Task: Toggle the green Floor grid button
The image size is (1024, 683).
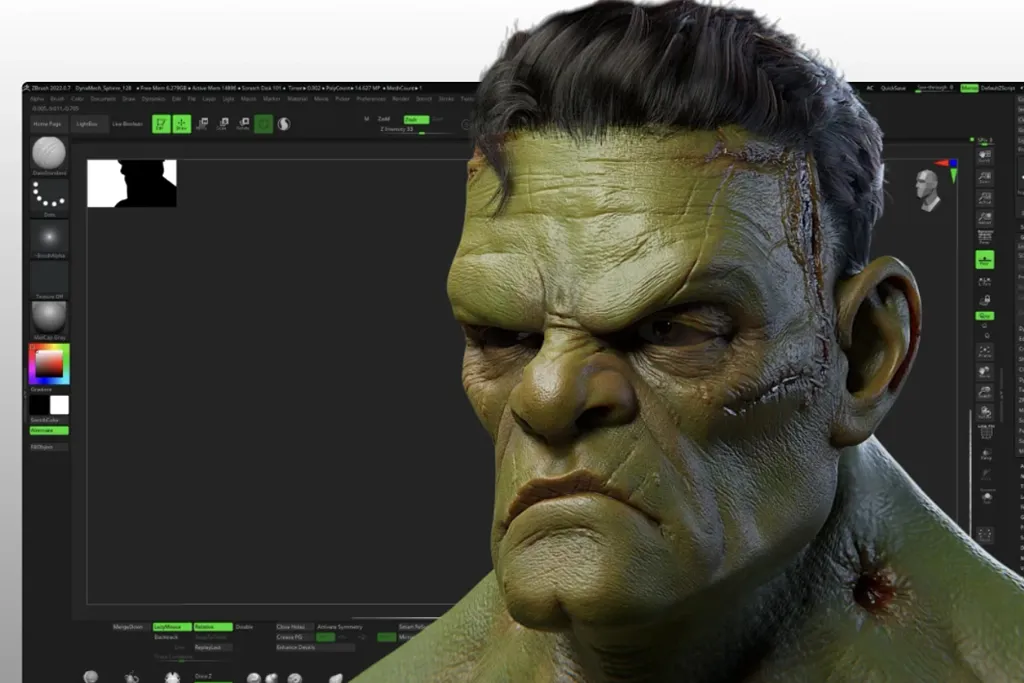Action: tap(985, 260)
